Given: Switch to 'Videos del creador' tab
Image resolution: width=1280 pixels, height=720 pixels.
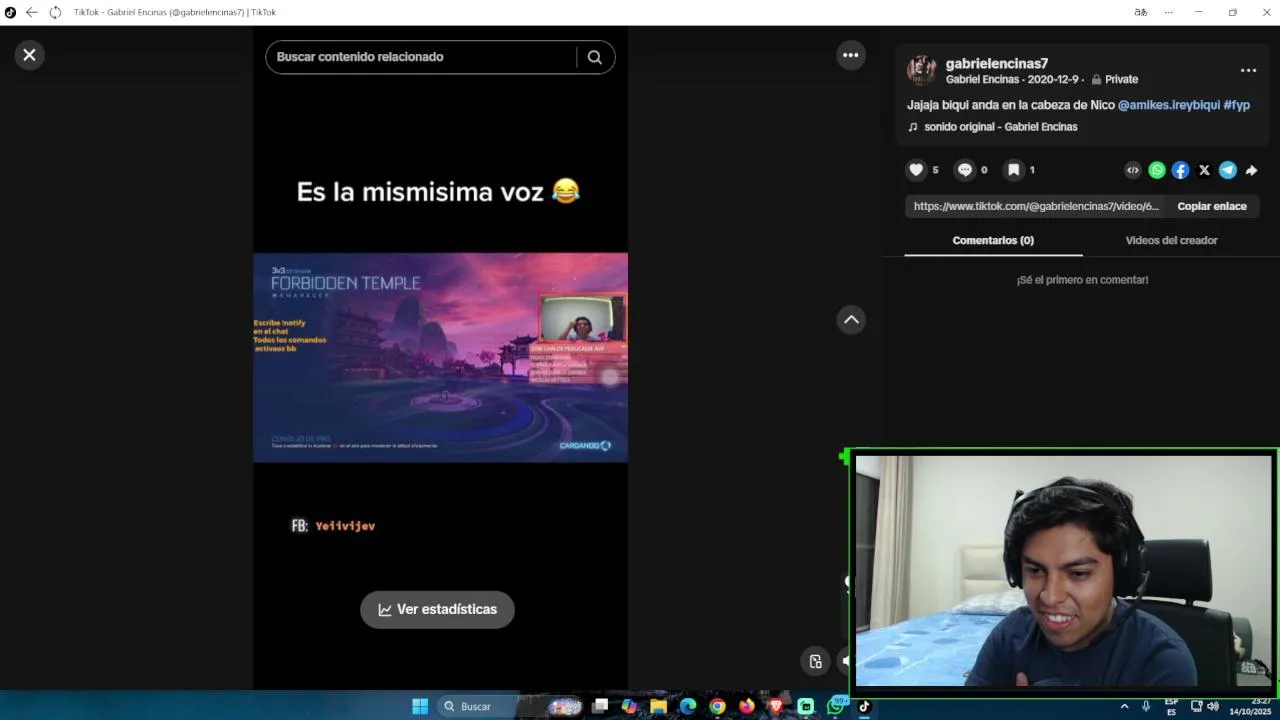Looking at the screenshot, I should (1171, 240).
